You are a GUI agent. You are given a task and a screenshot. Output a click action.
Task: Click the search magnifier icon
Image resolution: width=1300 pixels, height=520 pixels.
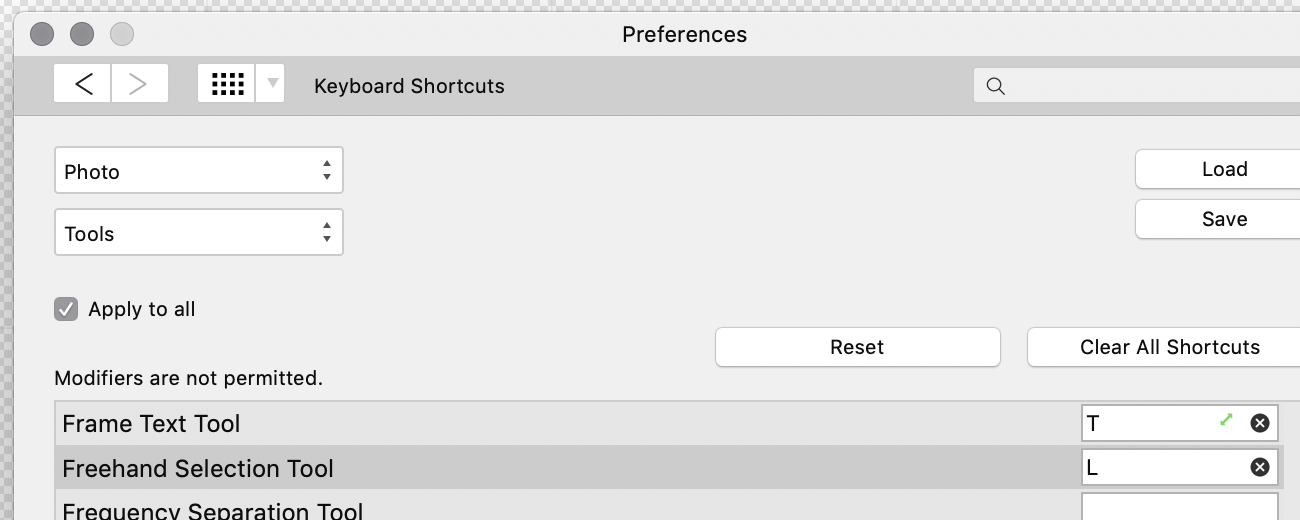point(995,86)
